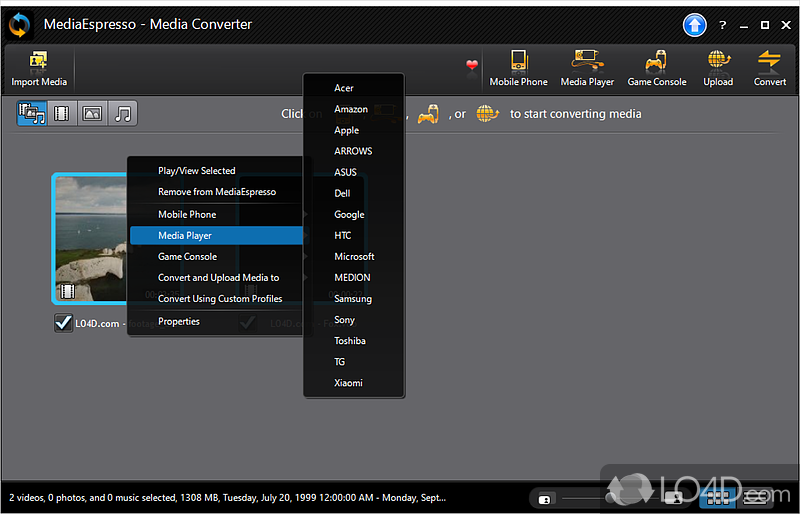Image resolution: width=800 pixels, height=514 pixels.
Task: Open the Mobile Phone device toolbar button
Action: 518,68
